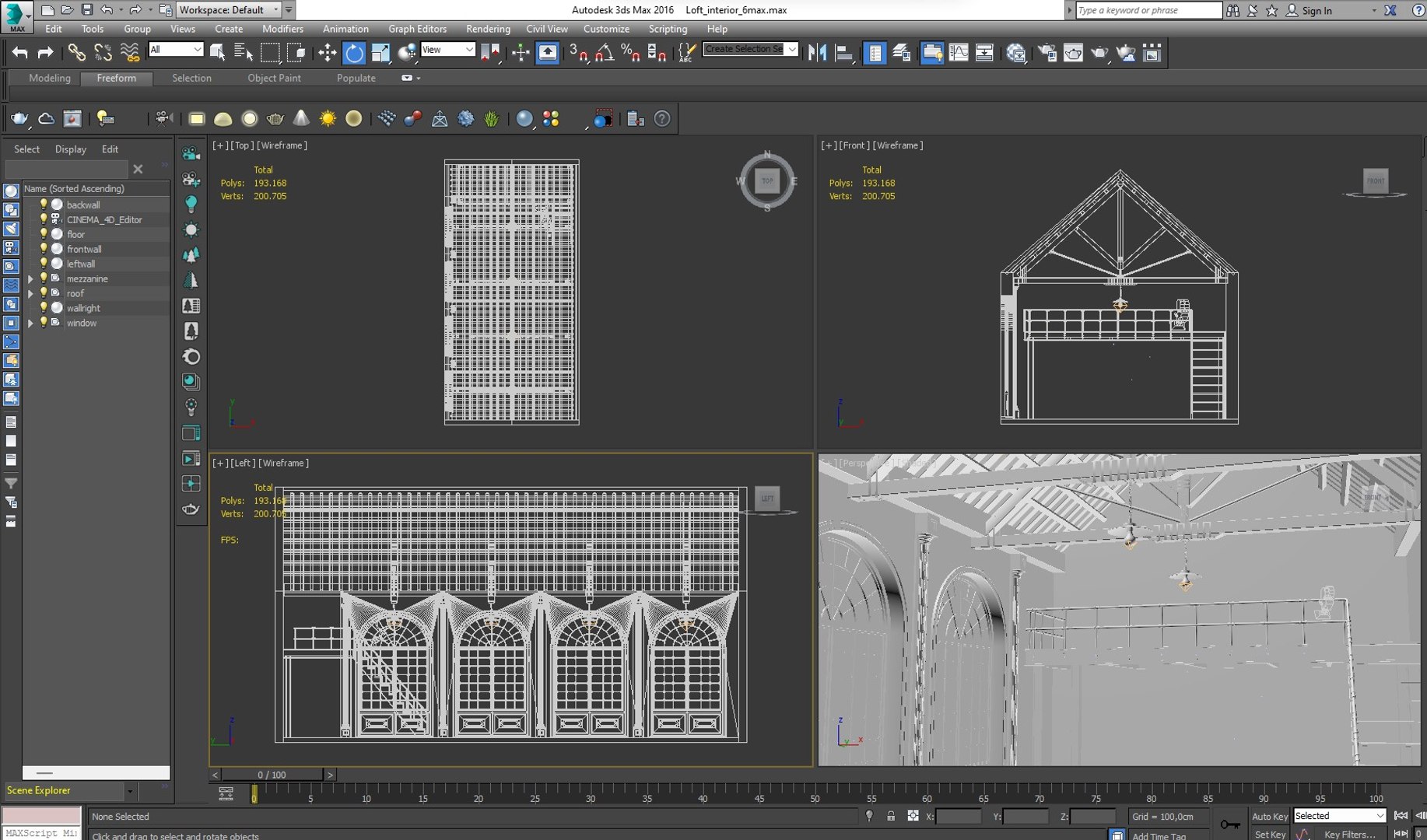Click the sphere icon in the ribbon
Viewport: 1427px width, 840px height.
(x=525, y=119)
